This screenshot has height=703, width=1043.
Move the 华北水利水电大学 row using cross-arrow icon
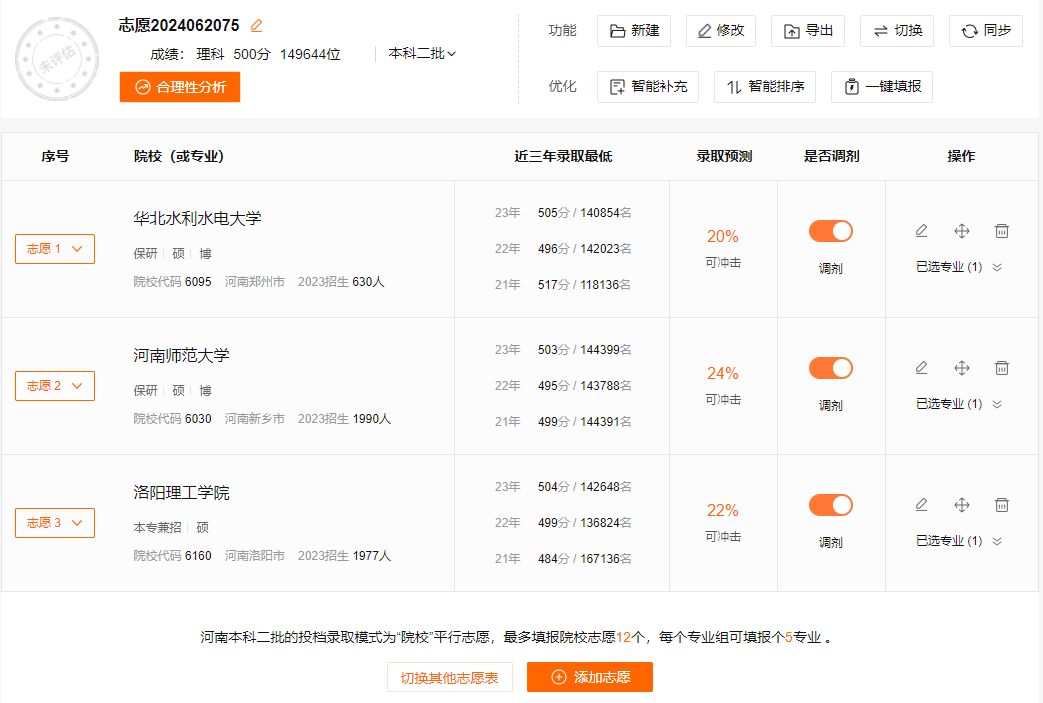[x=962, y=231]
